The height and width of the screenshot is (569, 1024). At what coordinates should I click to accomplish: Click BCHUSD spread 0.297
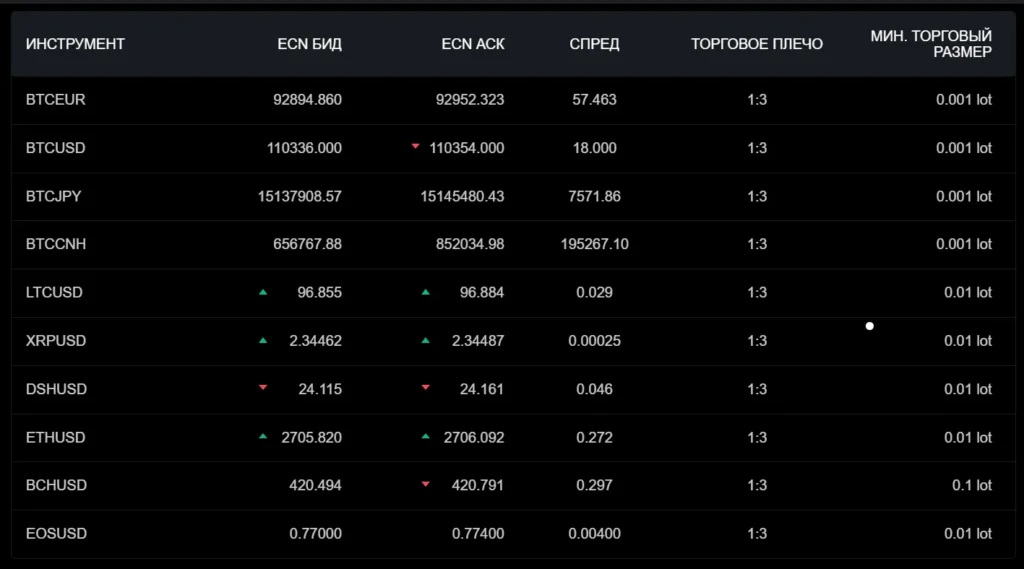[x=594, y=485]
